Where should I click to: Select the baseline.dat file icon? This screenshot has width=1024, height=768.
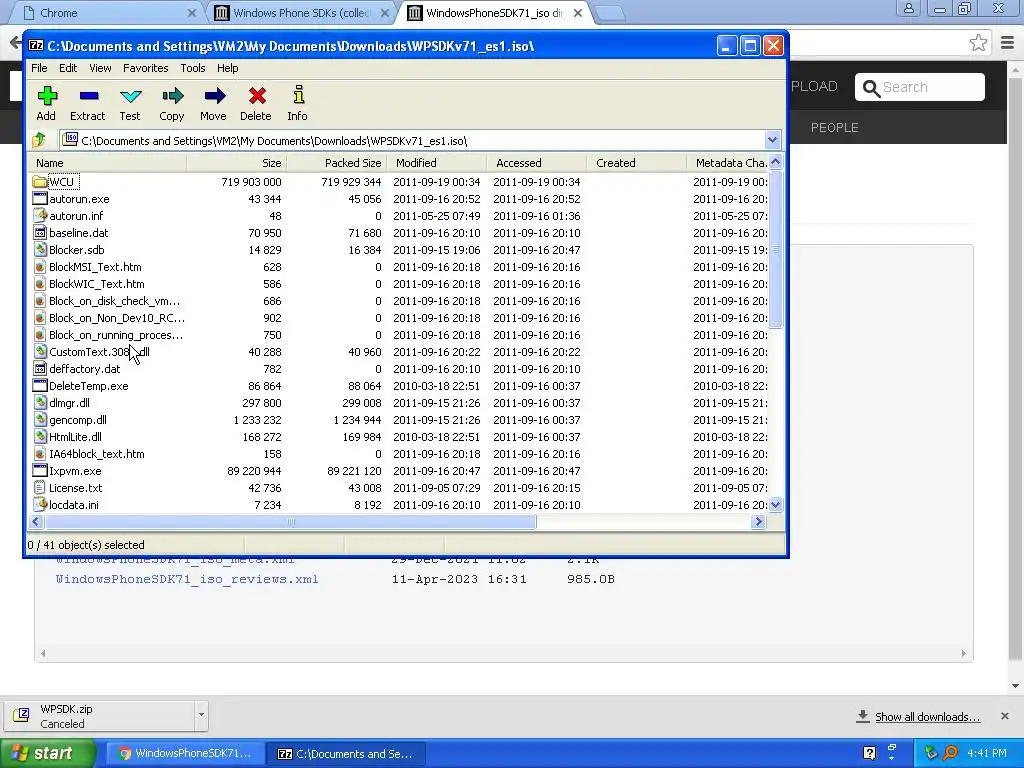[40, 232]
